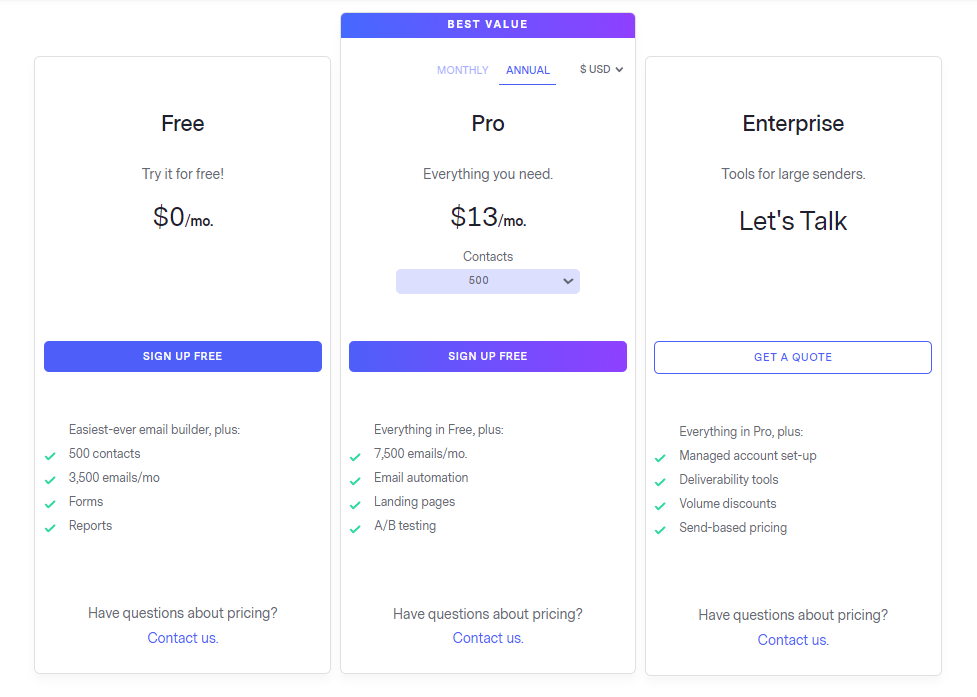Follow Contact us link in the Enterprise card
Viewport: 977px width, 697px height.
point(793,640)
